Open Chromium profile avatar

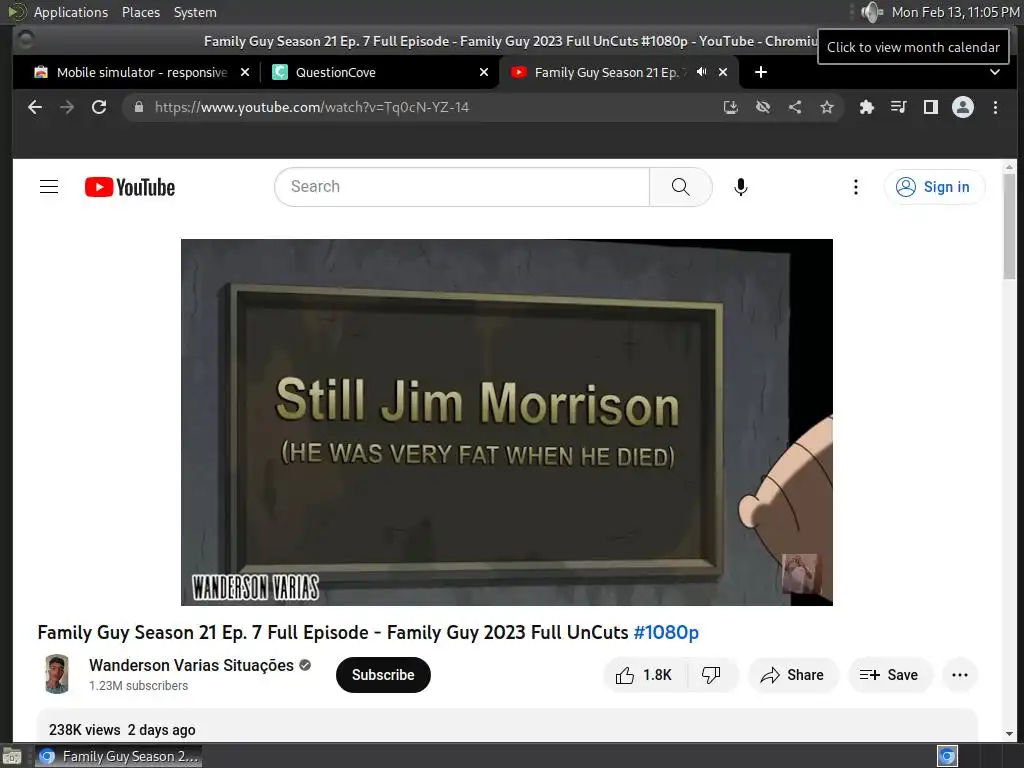[x=963, y=107]
